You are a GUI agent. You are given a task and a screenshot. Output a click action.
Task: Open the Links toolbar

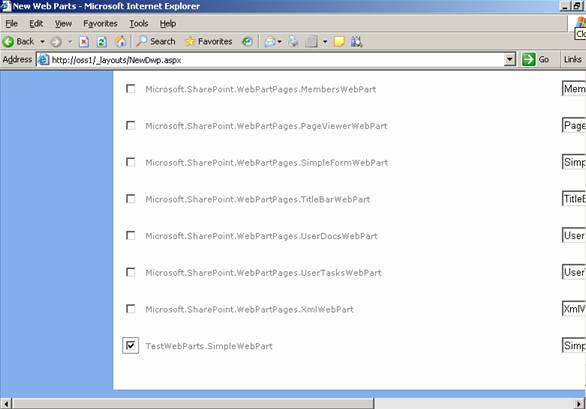[x=573, y=59]
